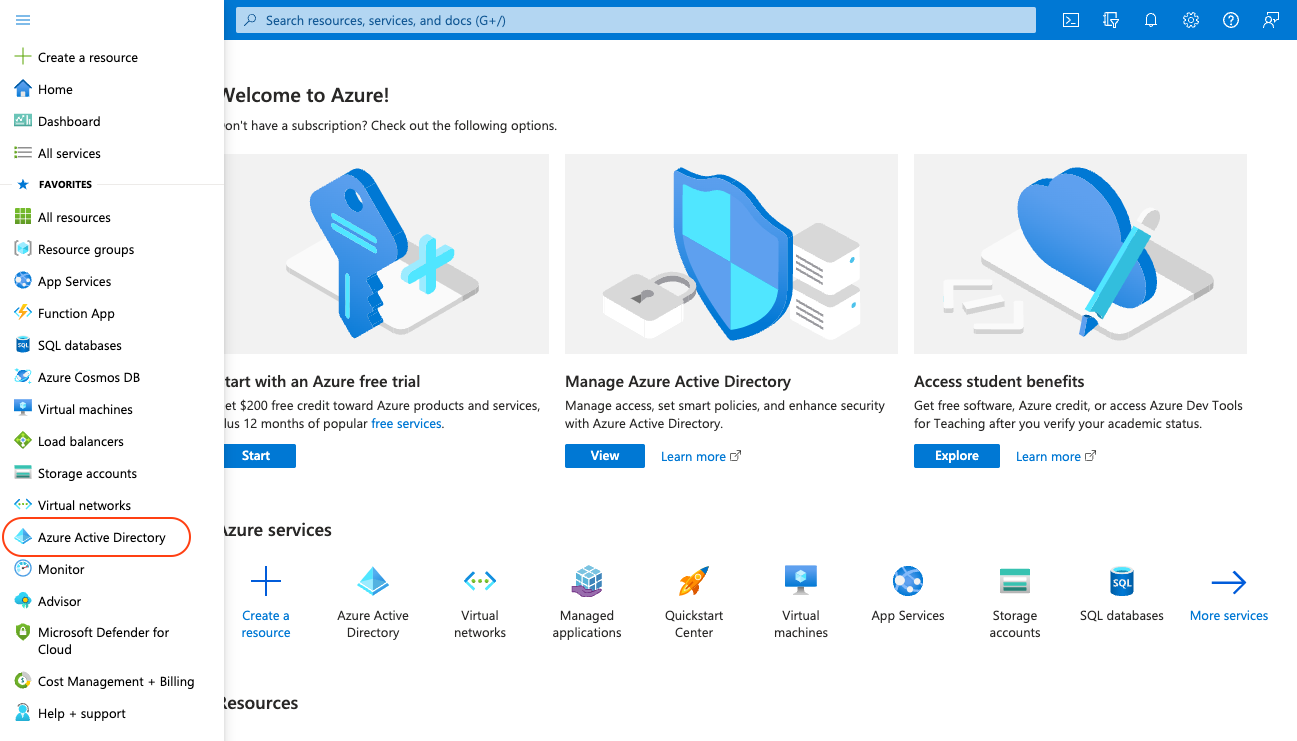Screen dimensions: 1297x741
Task: Open SQL databases tile in Azure services
Action: (1122, 594)
